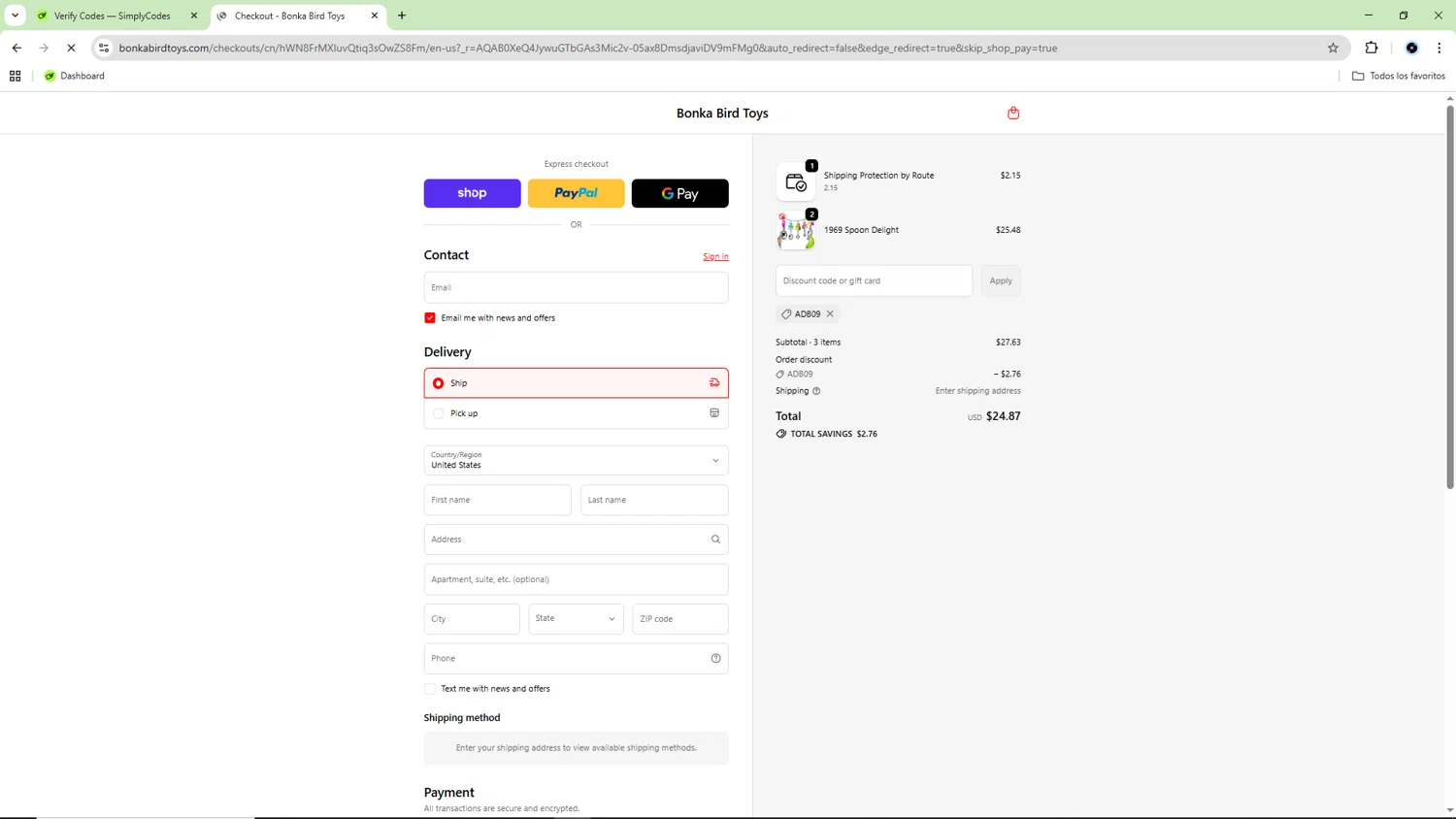
Task: Open the apps grid in bookmarks bar
Action: coord(16,76)
